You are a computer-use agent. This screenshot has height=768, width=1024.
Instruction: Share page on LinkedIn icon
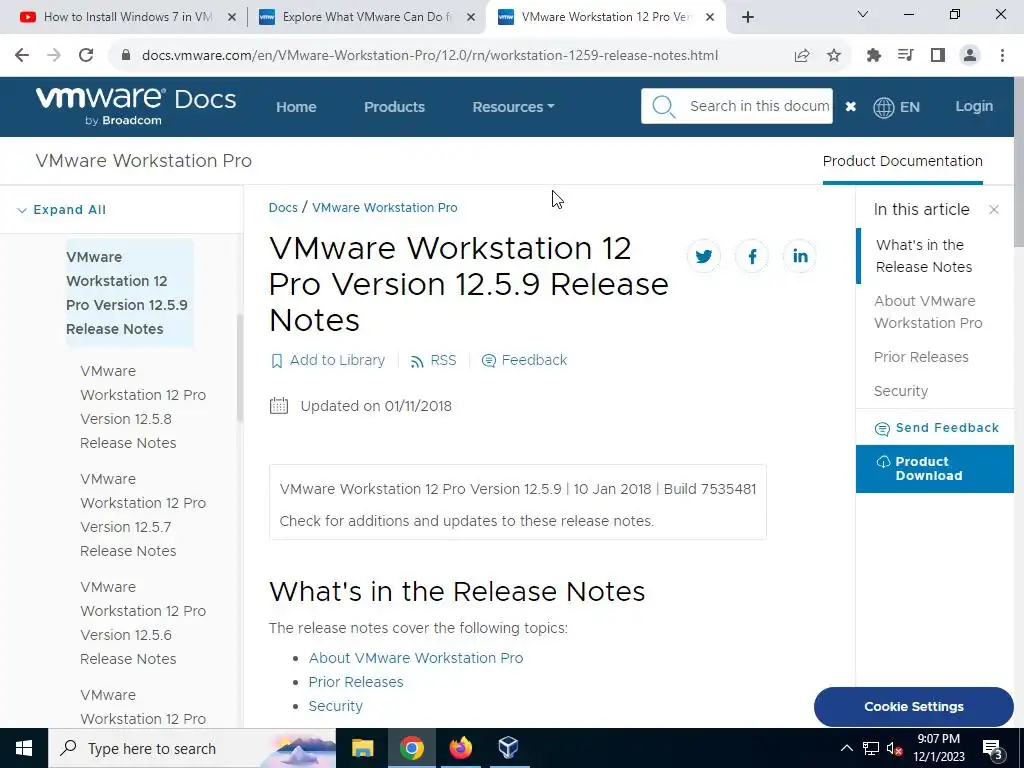800,256
